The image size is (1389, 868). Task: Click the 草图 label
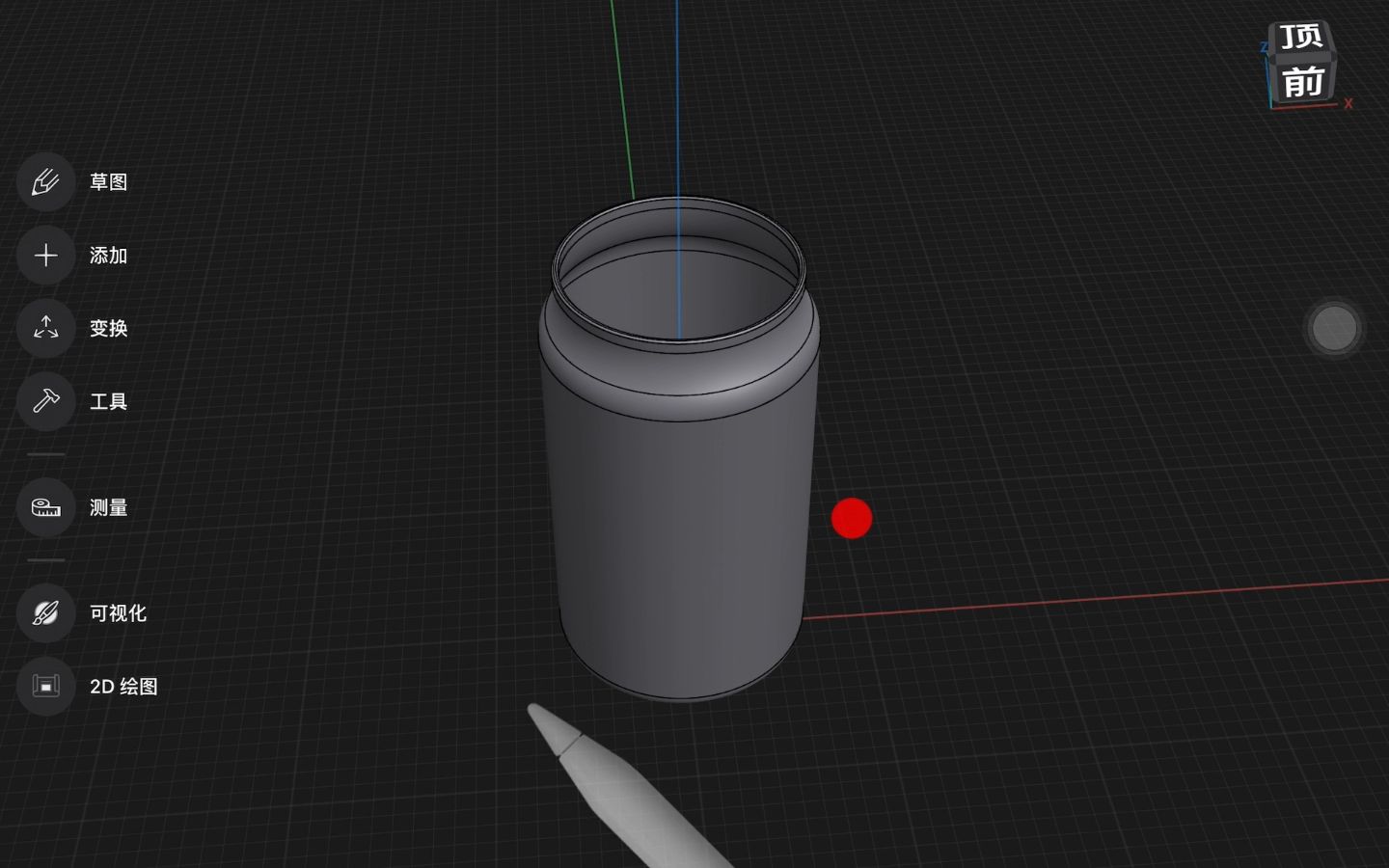click(108, 181)
